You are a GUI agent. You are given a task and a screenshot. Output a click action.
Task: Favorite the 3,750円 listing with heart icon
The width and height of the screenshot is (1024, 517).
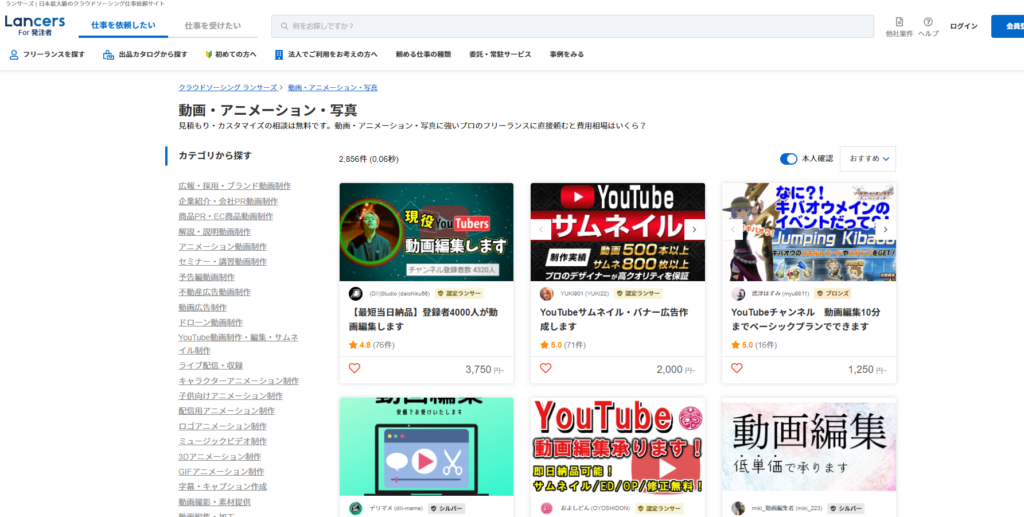[x=355, y=368]
